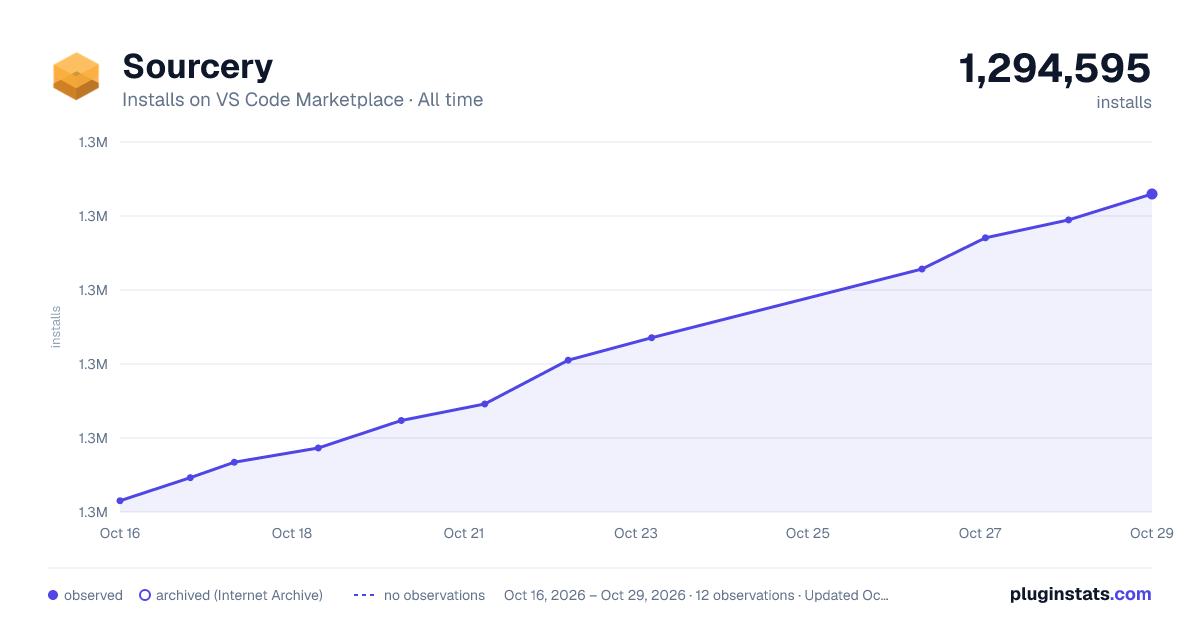The height and width of the screenshot is (630, 1200).
Task: Click the 'Oct 25' x-axis label
Action: tap(808, 533)
